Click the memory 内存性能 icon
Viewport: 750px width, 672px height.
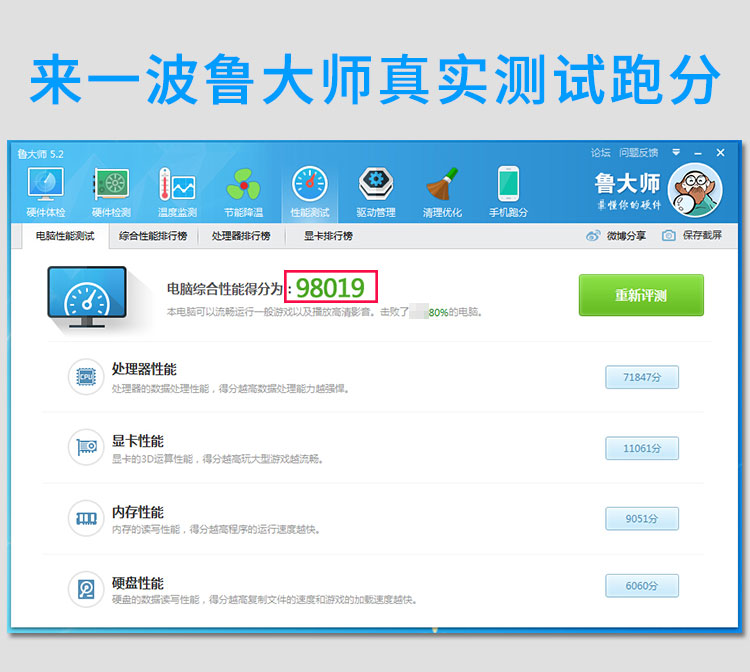tap(86, 518)
